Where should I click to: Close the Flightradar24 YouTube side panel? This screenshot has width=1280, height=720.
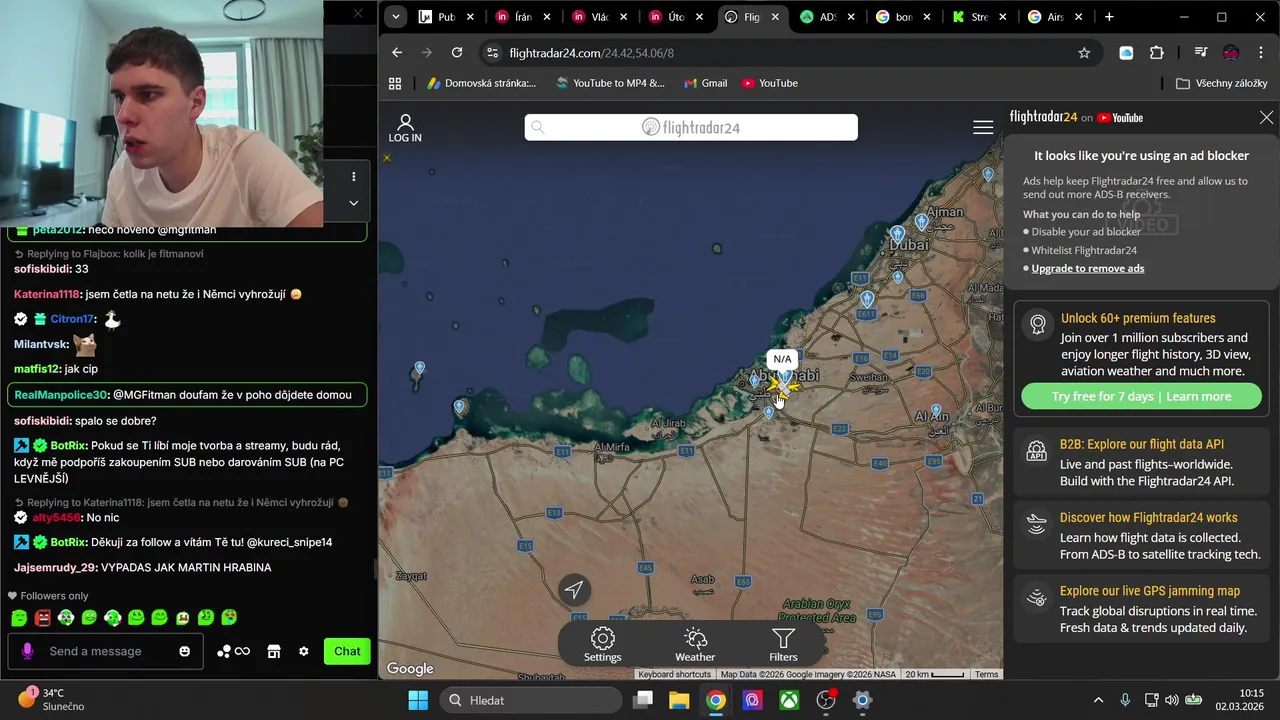[x=1266, y=117]
